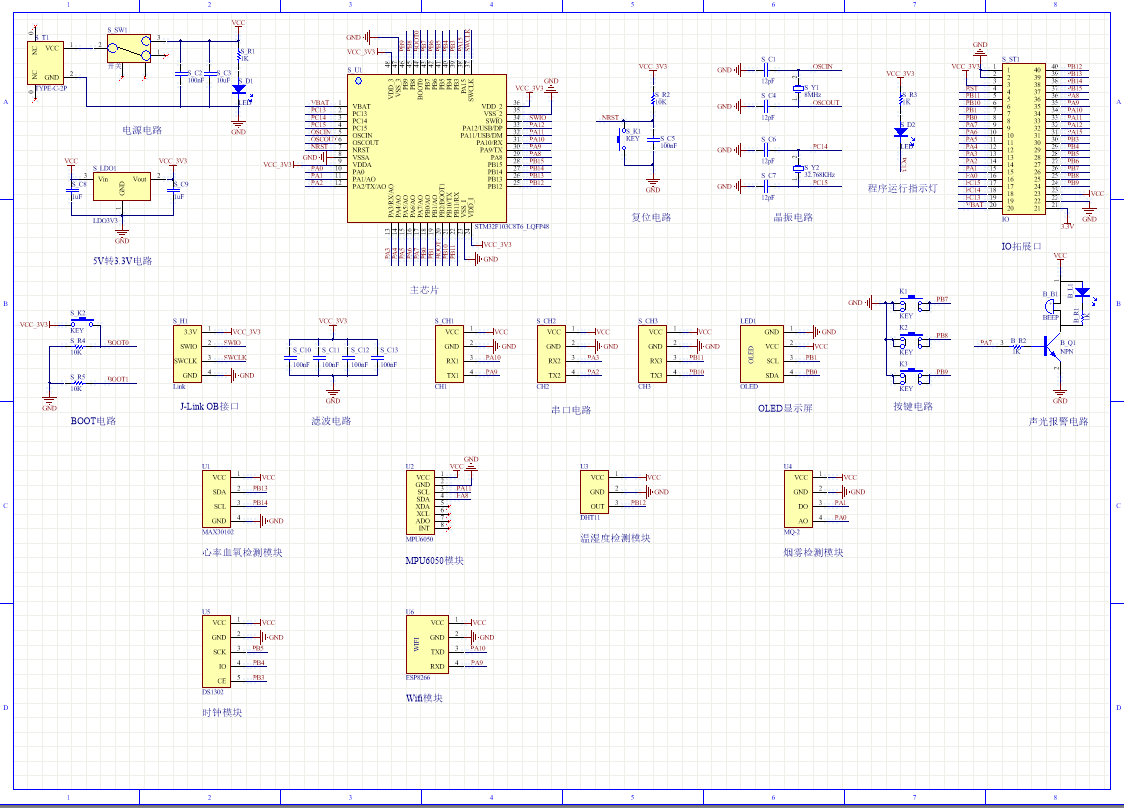The image size is (1124, 808).
Task: Select the DHT11 sensor symbol U3
Action: tap(595, 492)
